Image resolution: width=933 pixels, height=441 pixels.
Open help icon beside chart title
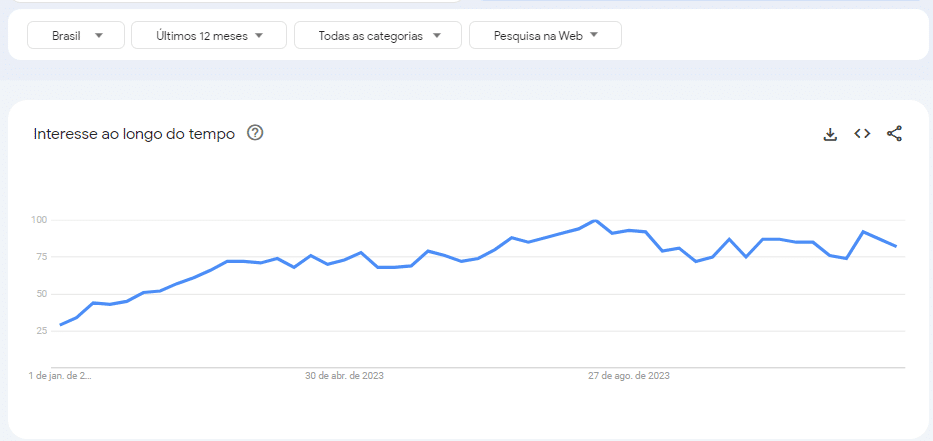pyautogui.click(x=255, y=133)
